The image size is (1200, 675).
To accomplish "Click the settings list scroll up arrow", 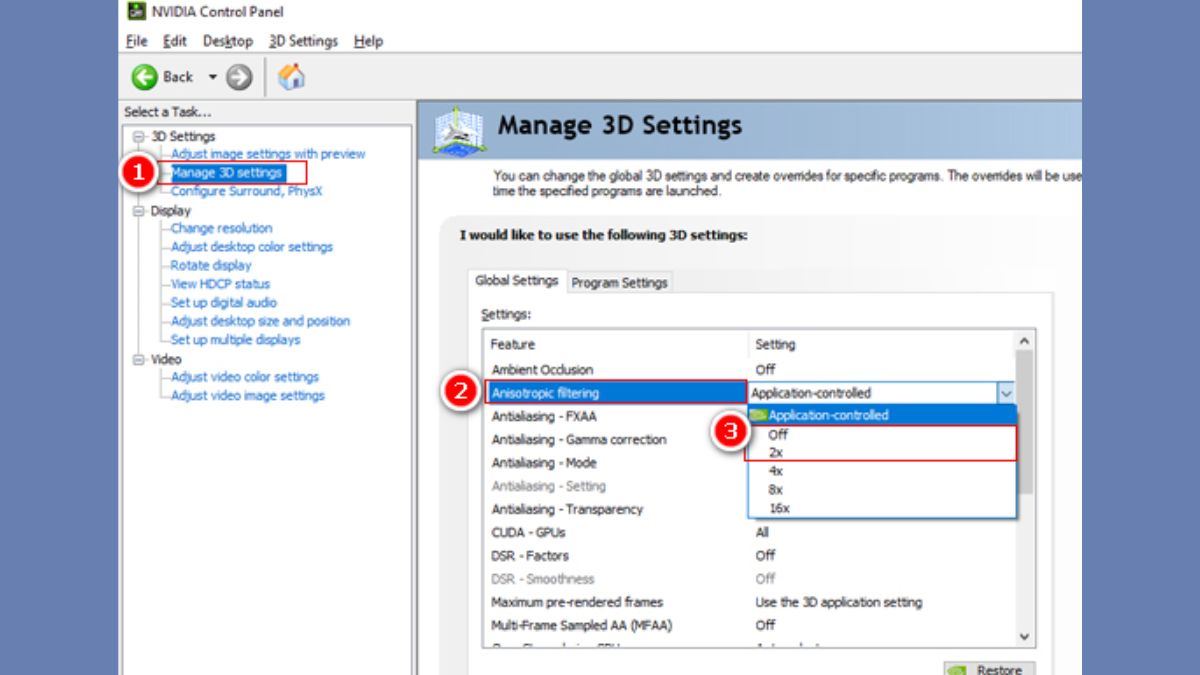I will [1025, 341].
